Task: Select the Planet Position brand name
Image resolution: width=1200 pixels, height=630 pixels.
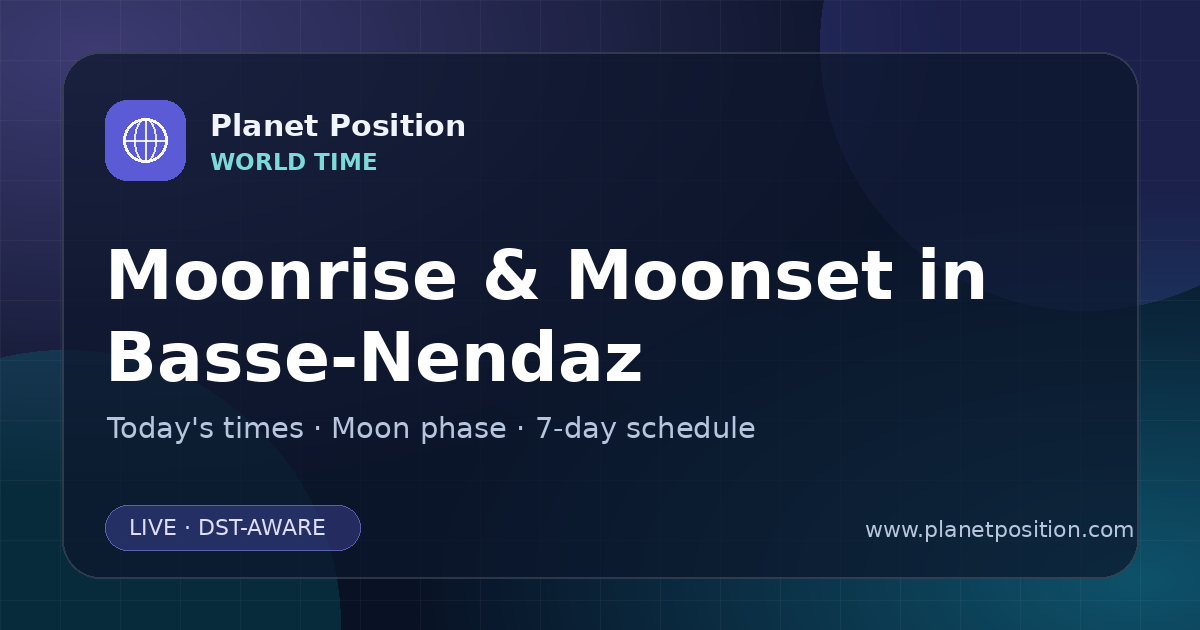Action: point(338,126)
